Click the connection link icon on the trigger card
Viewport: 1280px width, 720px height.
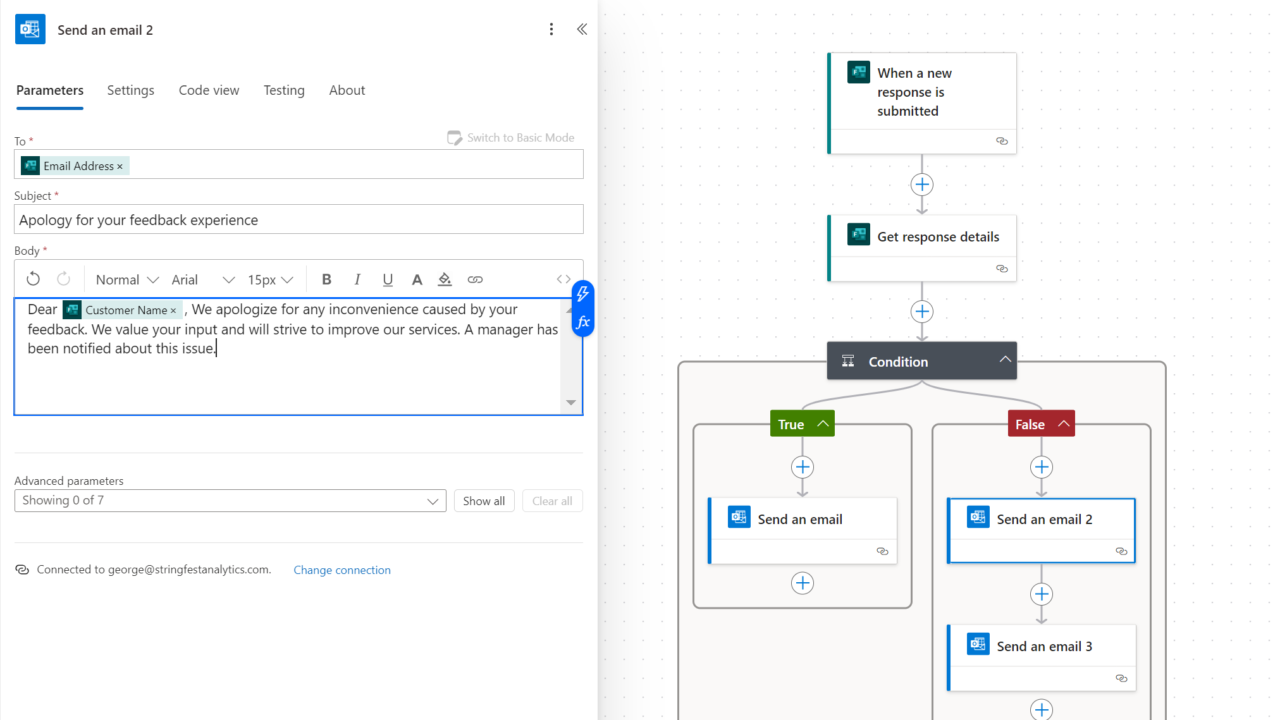click(x=1002, y=141)
